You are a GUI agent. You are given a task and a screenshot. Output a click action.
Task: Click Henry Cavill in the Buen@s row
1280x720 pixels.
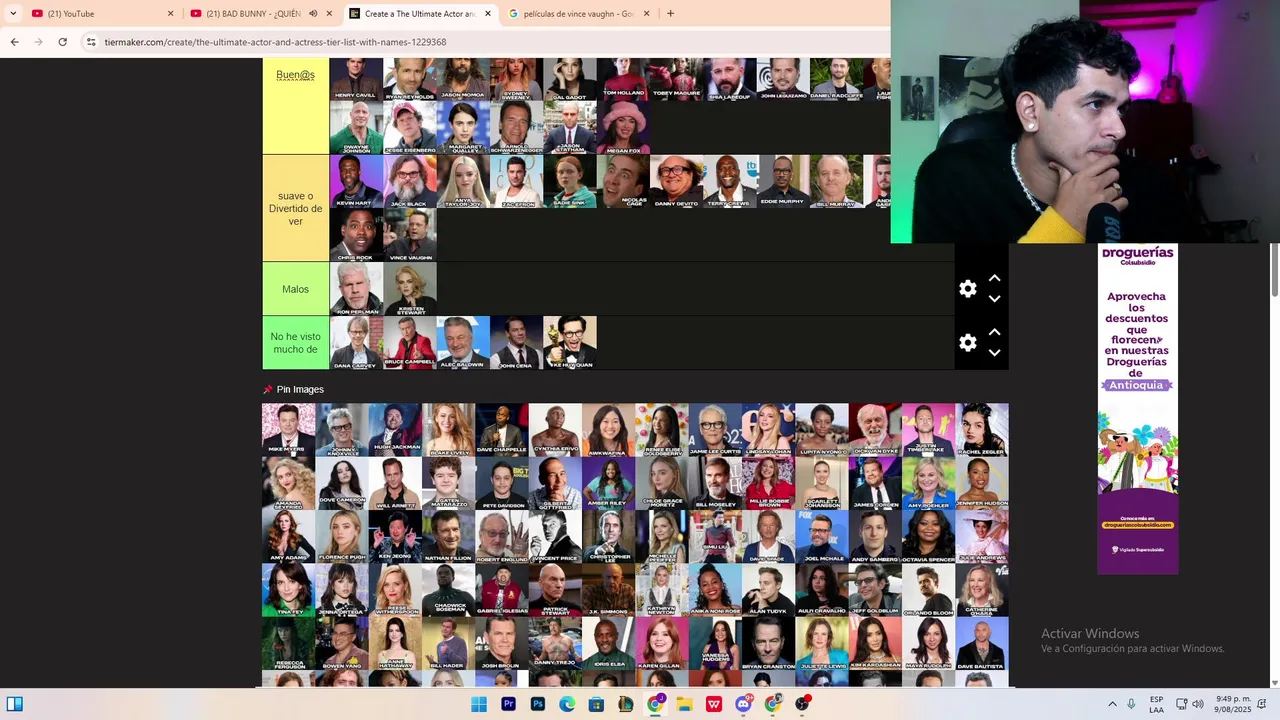click(356, 79)
